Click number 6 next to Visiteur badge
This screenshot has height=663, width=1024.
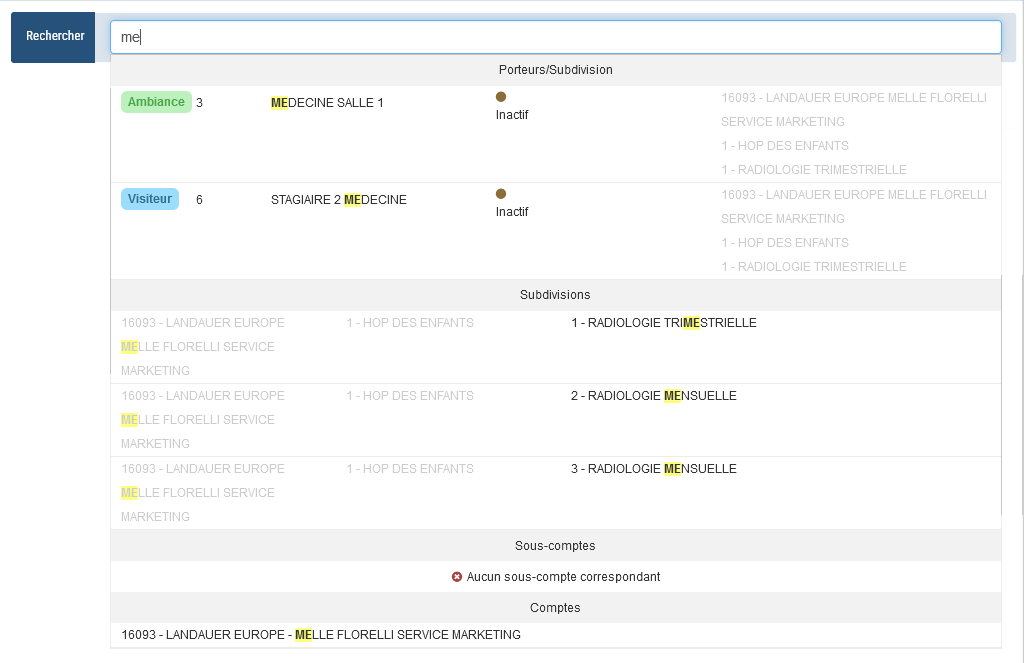click(199, 200)
